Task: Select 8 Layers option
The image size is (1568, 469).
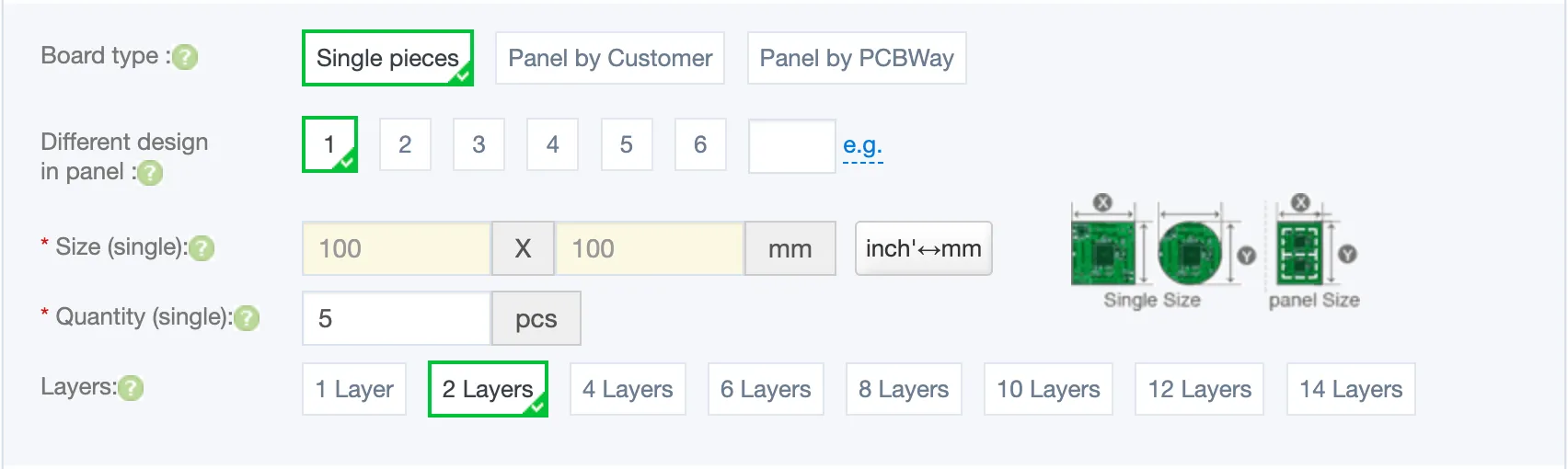Action: tap(904, 389)
